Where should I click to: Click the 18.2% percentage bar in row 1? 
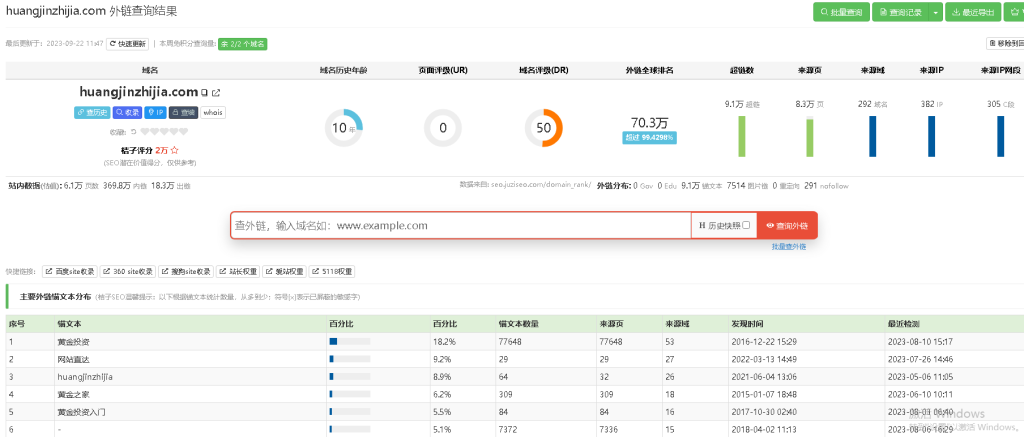tap(350, 342)
